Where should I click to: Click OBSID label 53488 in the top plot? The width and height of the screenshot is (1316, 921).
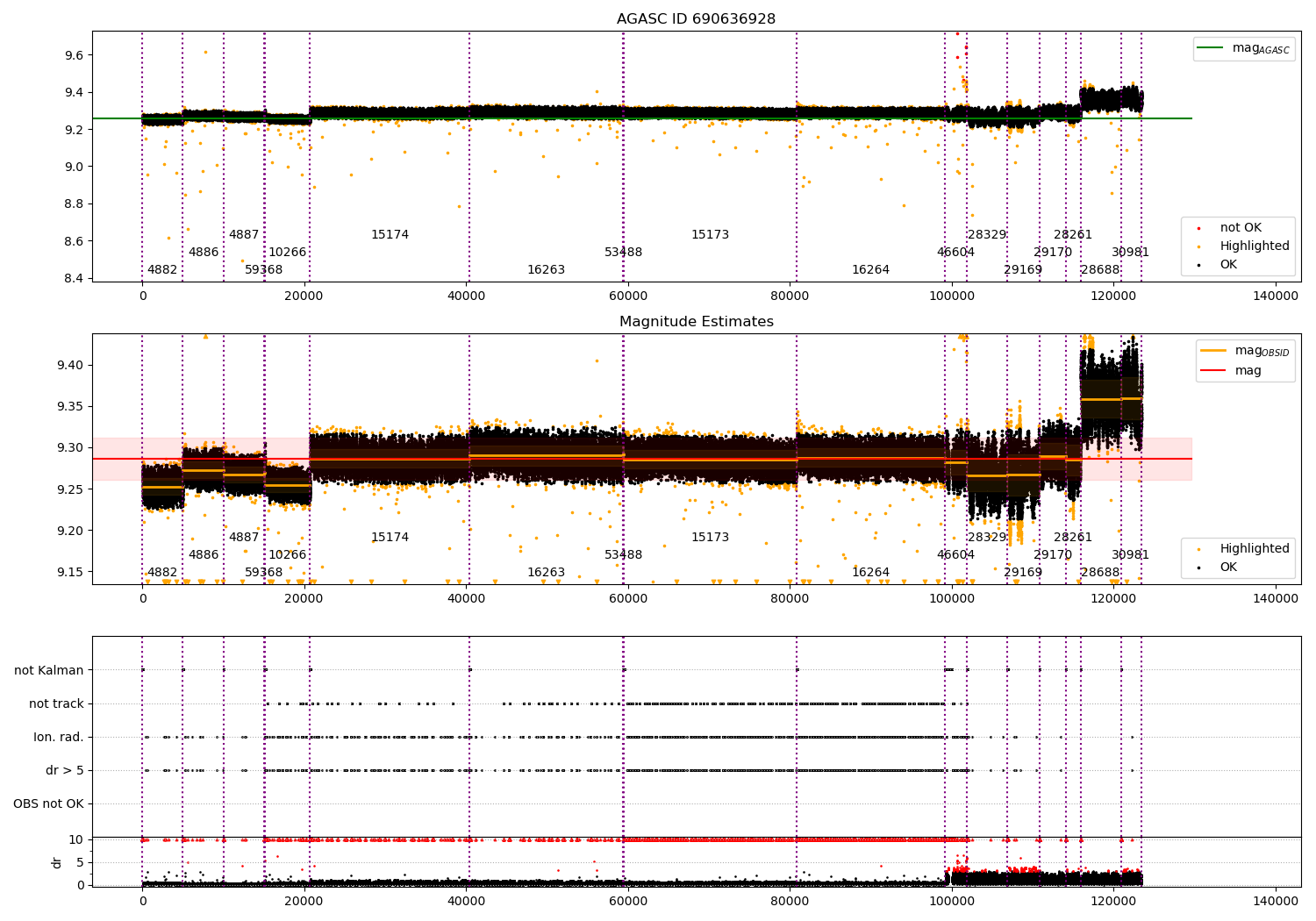[623, 252]
